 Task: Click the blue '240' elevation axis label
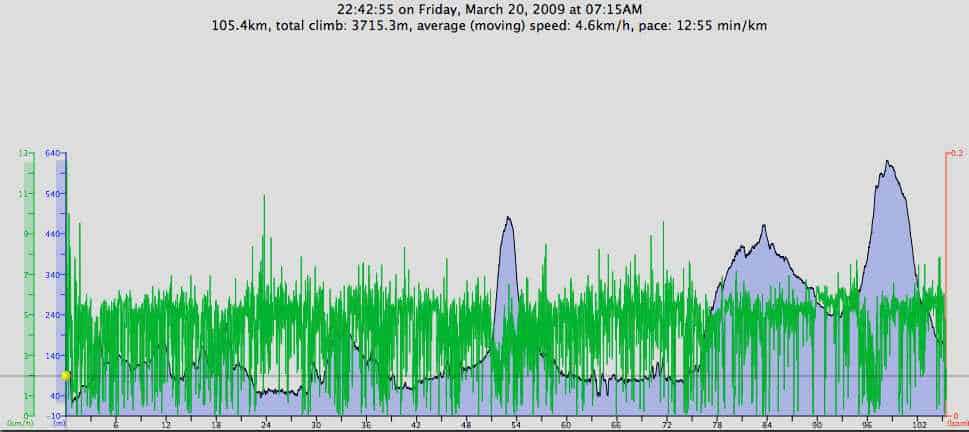(52, 315)
